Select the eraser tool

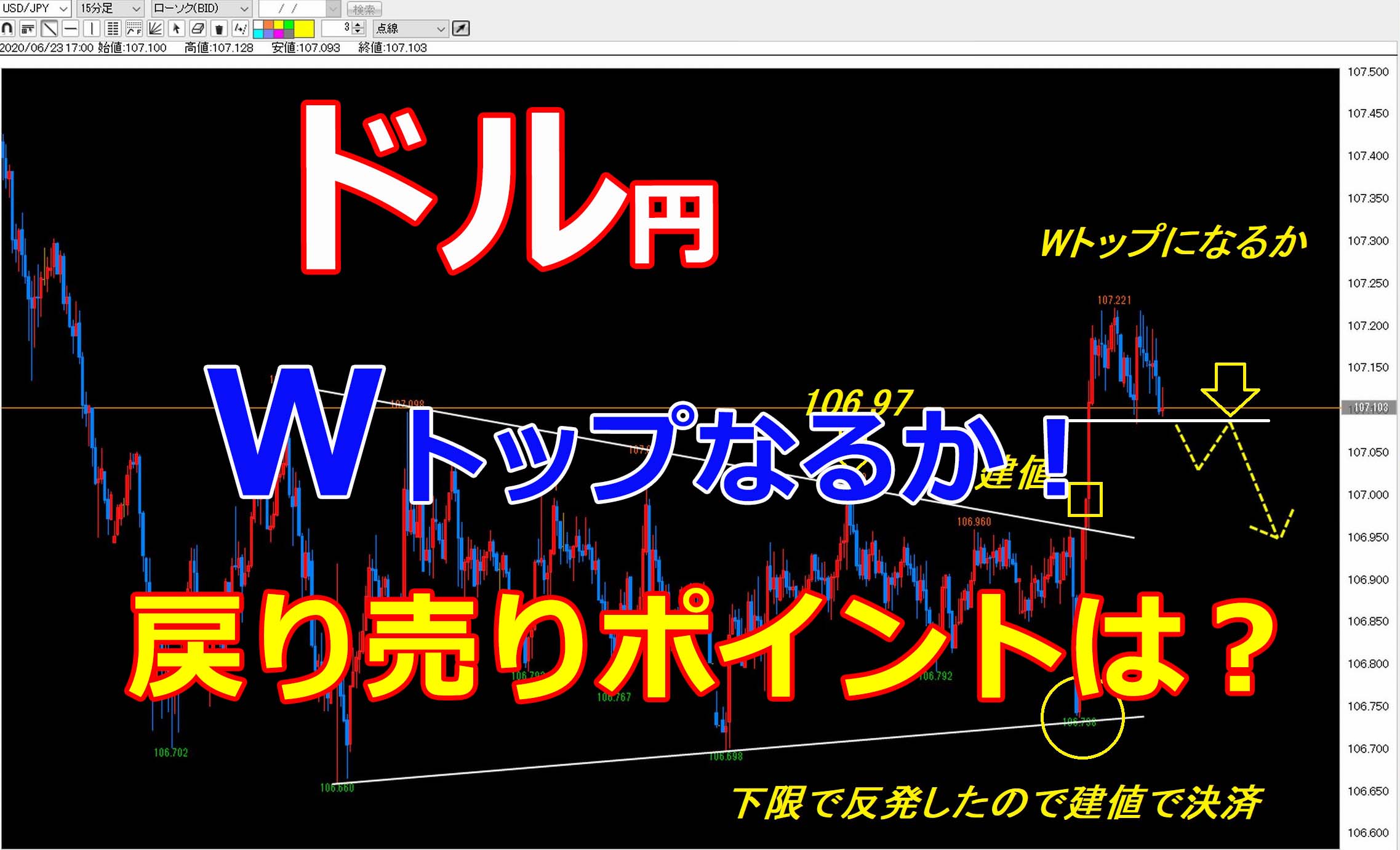(198, 28)
